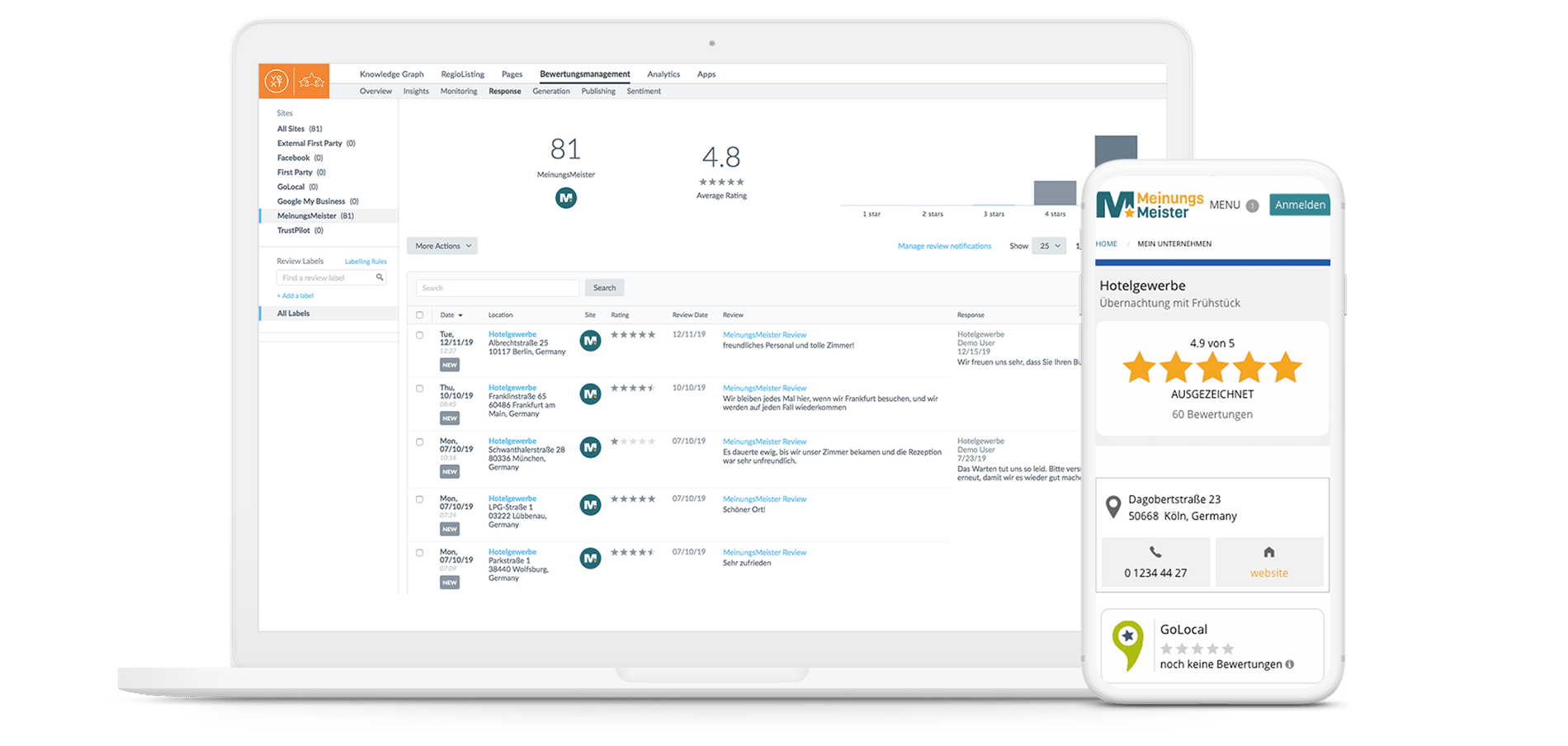
Task: Click the Add a label link
Action: tap(295, 295)
